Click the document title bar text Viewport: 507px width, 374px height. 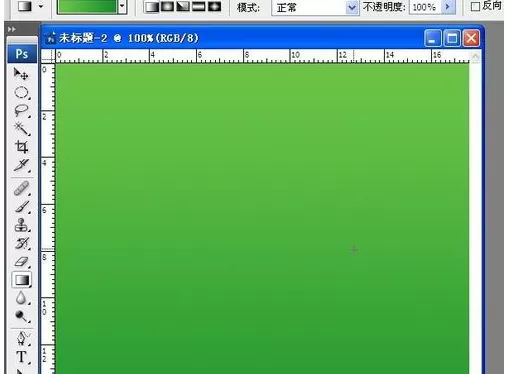(129, 38)
